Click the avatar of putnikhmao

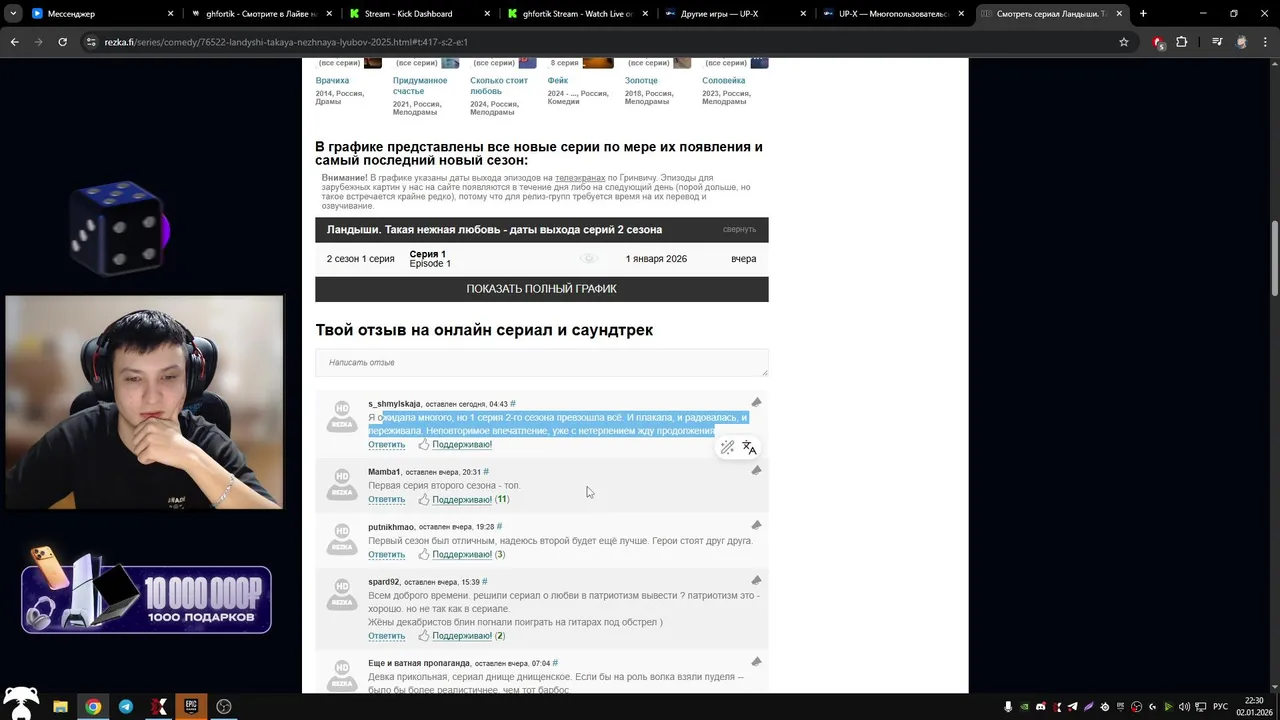pyautogui.click(x=342, y=540)
